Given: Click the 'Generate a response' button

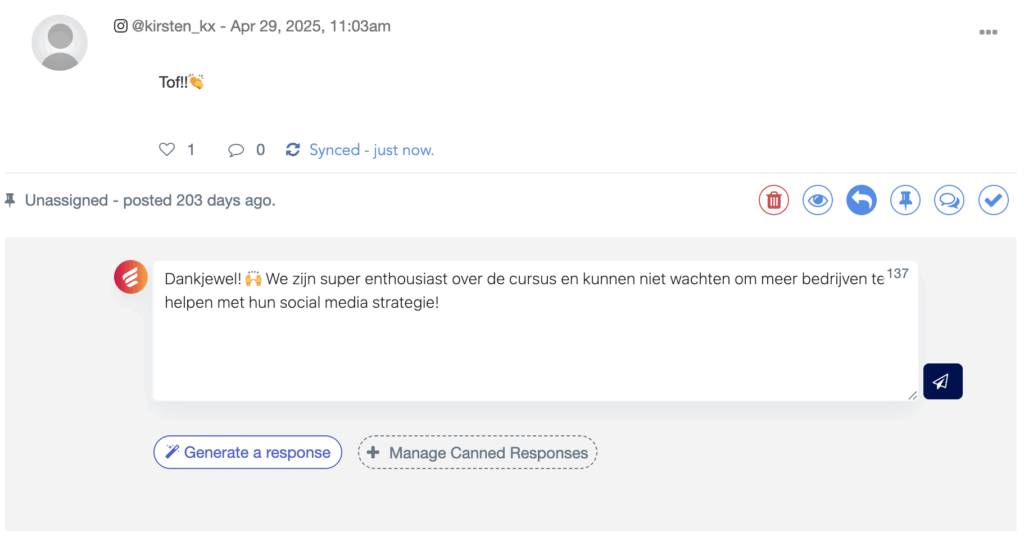Looking at the screenshot, I should [x=247, y=452].
